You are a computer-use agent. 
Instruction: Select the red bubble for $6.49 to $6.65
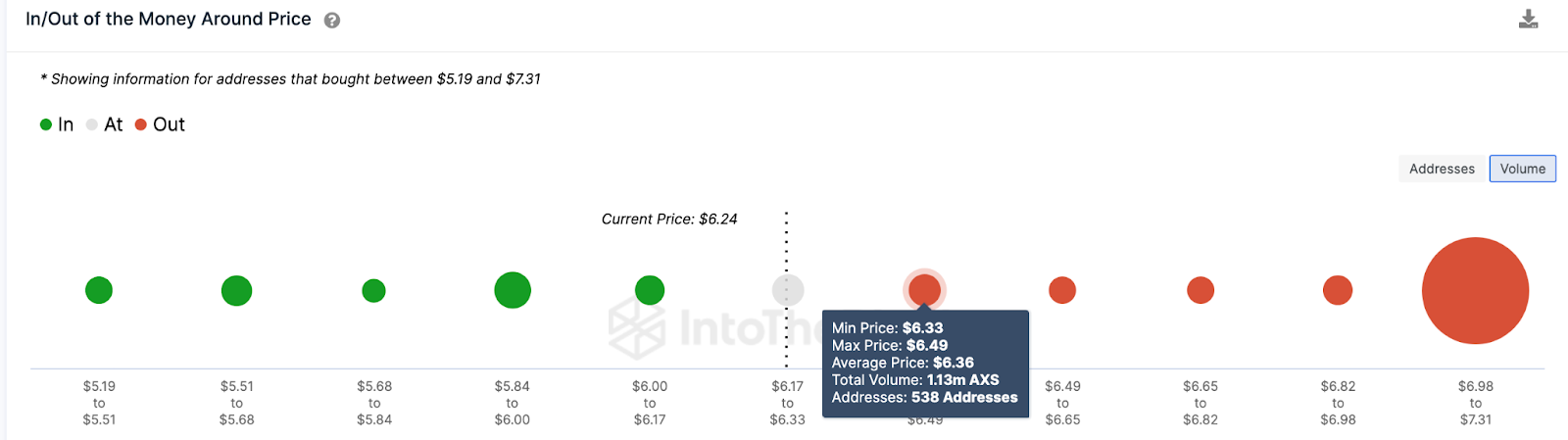tap(1062, 290)
